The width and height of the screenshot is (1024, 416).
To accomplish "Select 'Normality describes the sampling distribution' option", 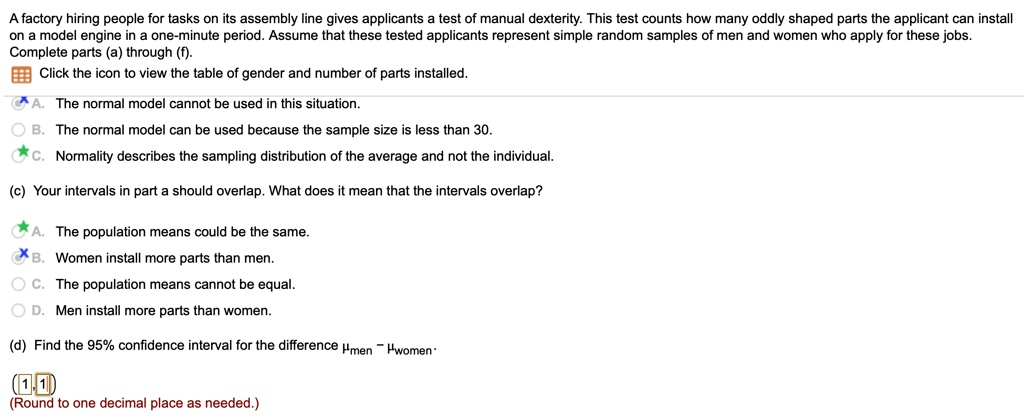I will point(19,156).
